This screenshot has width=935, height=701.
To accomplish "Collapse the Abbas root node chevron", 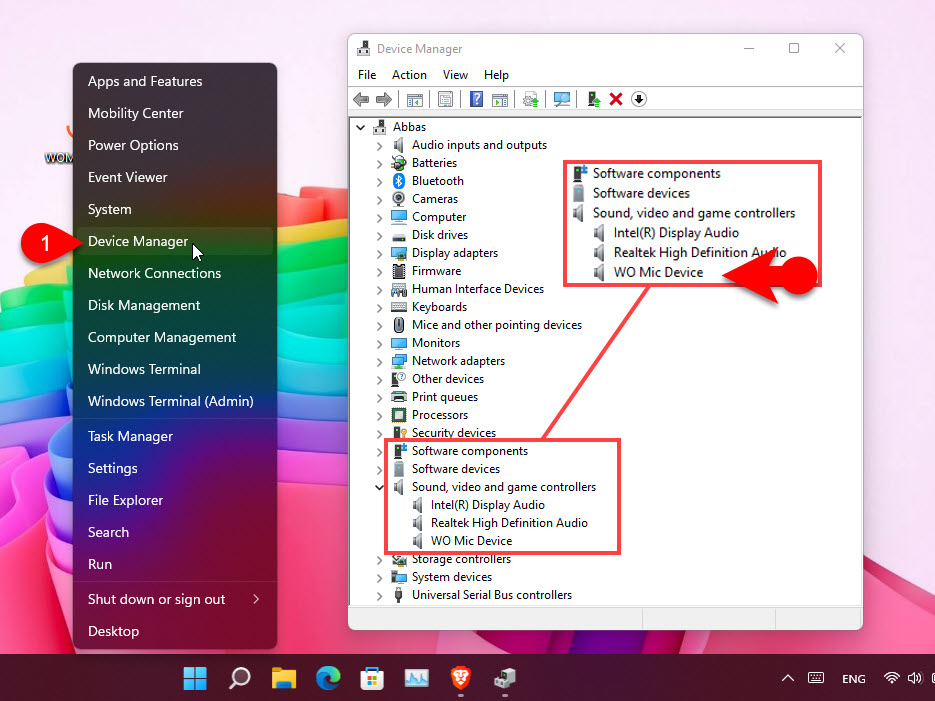I will 361,127.
